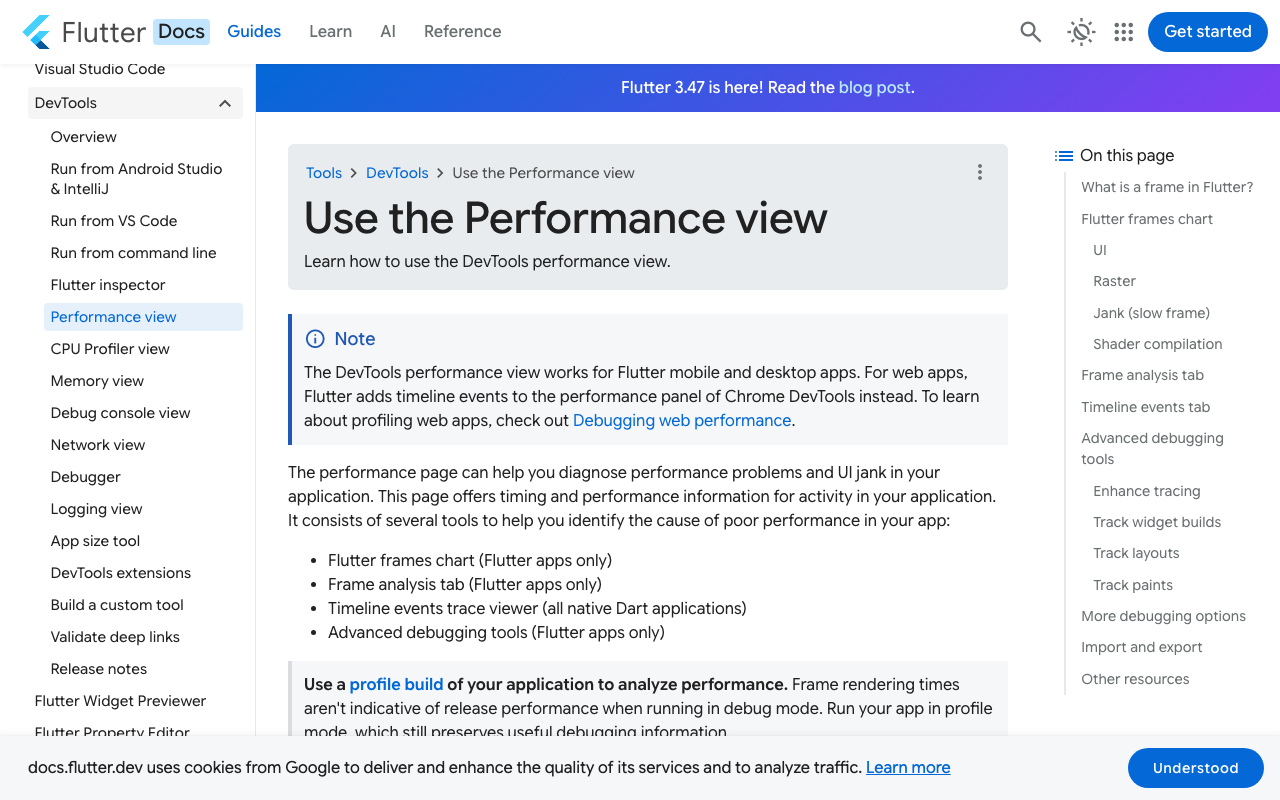The image size is (1280, 800).
Task: Jump to Flutter frames chart section
Action: tap(1147, 219)
